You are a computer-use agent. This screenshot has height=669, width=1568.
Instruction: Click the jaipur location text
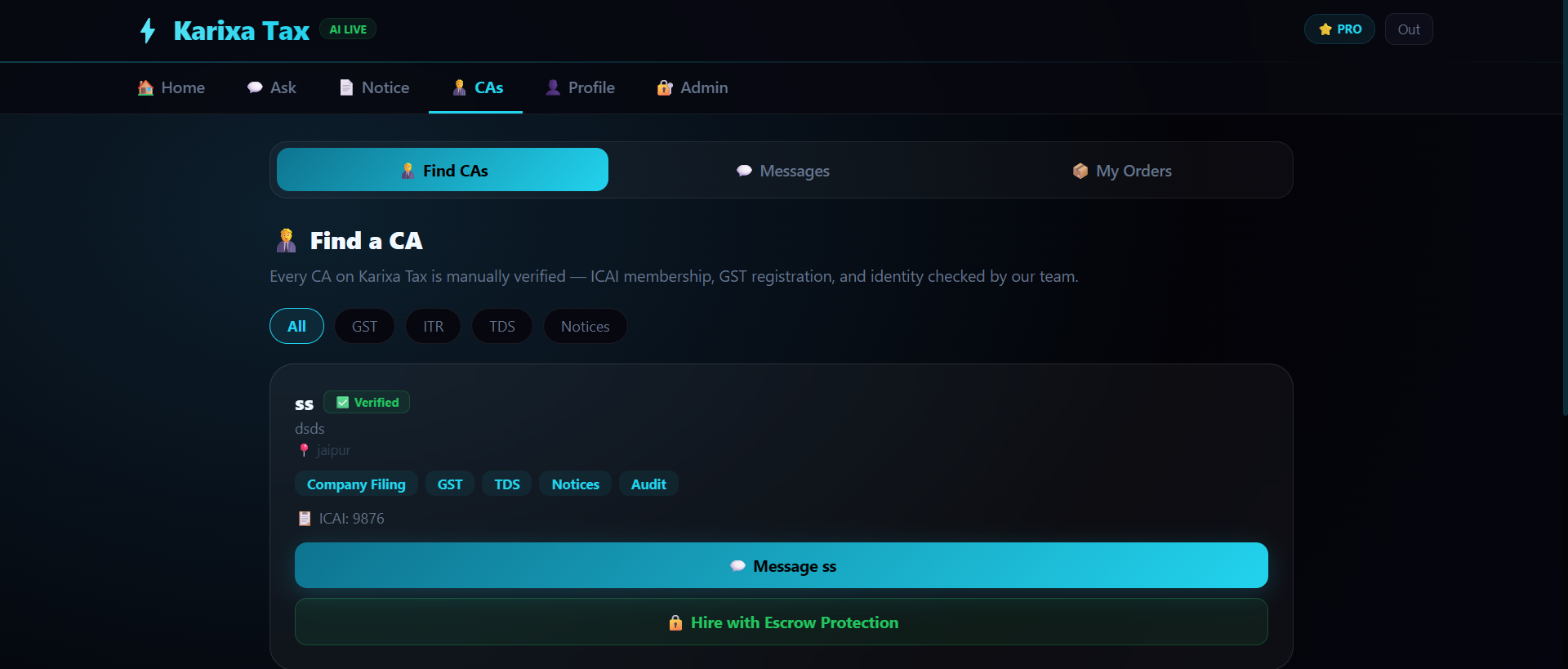(333, 450)
